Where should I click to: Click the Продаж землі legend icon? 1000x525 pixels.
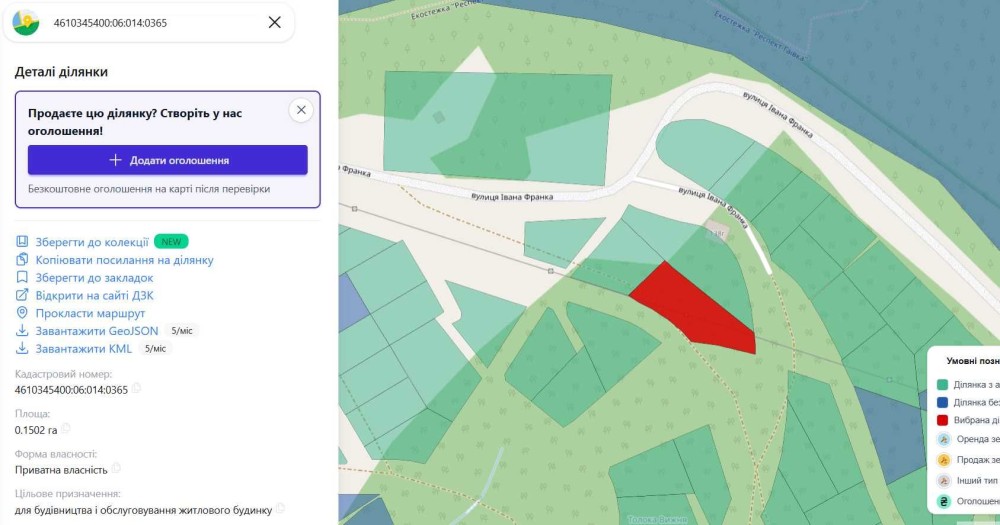944,460
